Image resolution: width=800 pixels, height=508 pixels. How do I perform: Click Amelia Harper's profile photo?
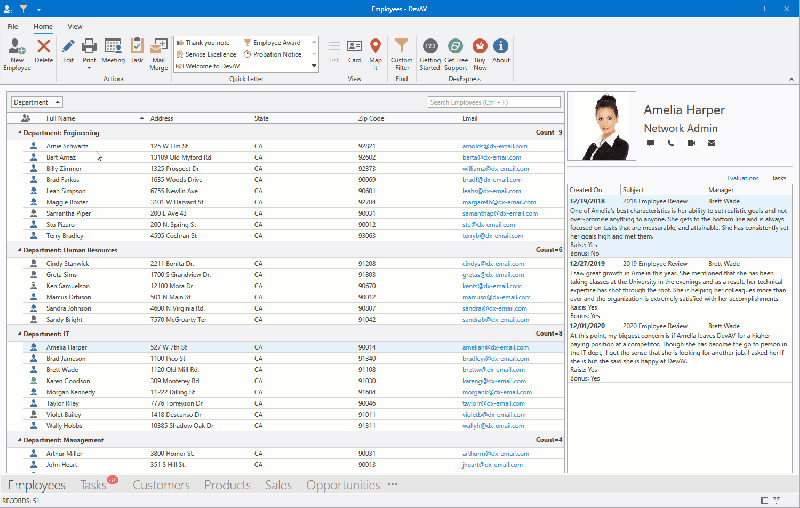tap(602, 126)
